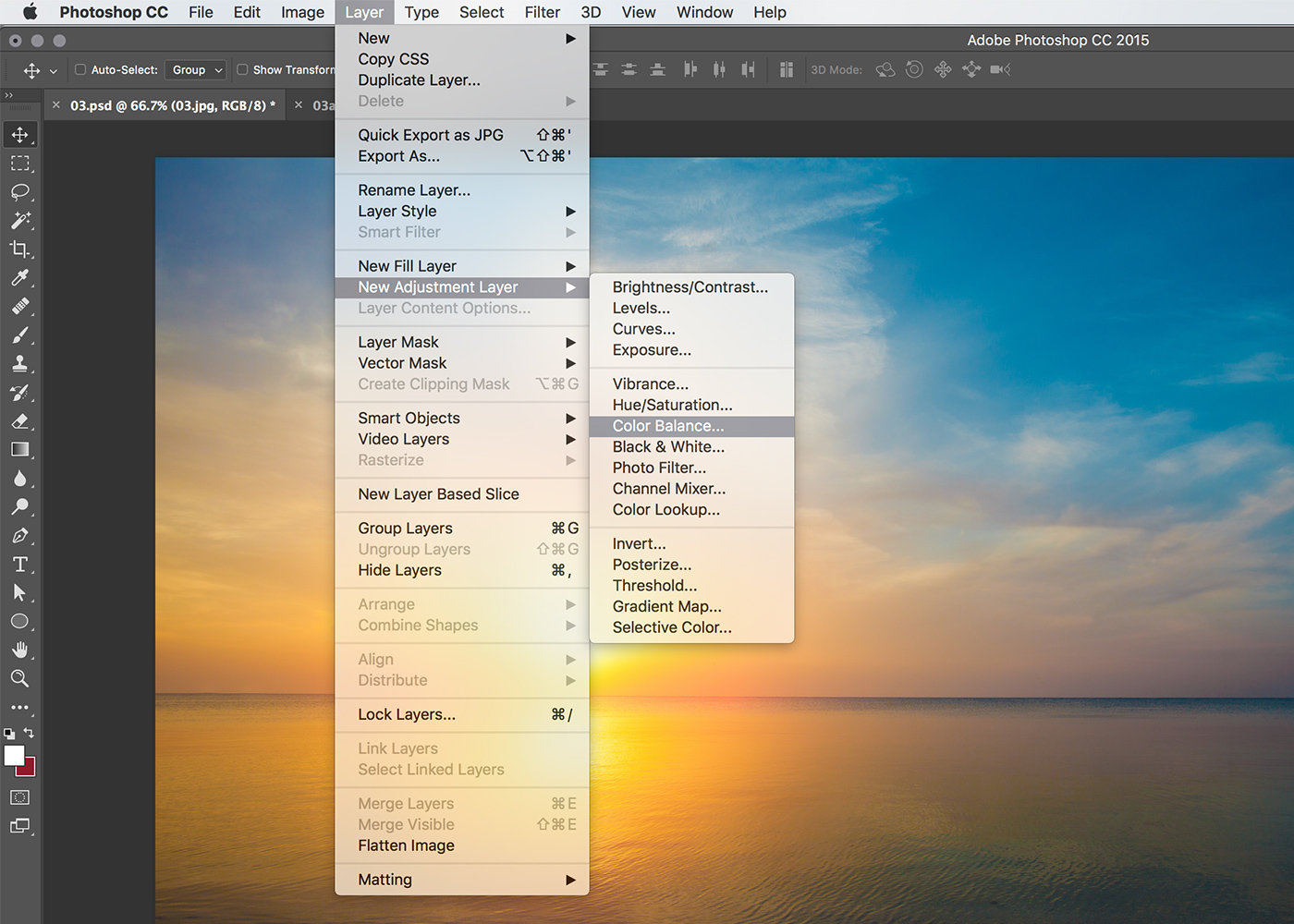Select the Eyedropper tool
Viewport: 1294px width, 924px height.
[x=20, y=278]
